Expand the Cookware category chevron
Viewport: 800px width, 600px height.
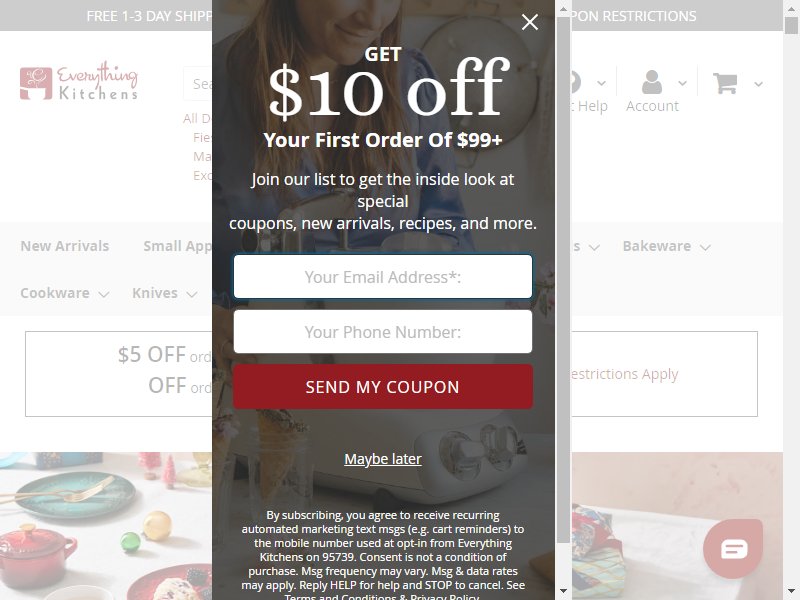coord(104,294)
